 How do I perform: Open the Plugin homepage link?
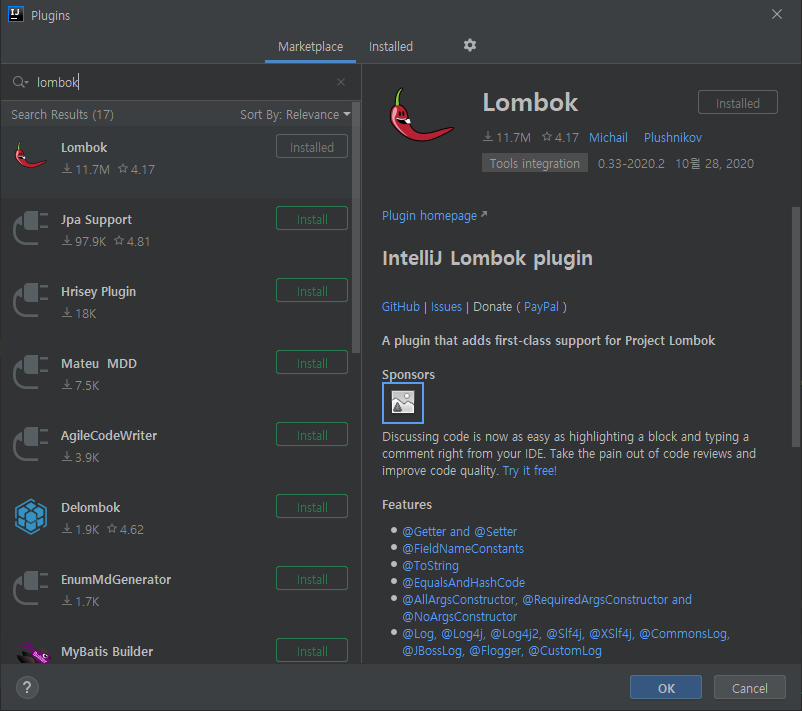(x=434, y=215)
